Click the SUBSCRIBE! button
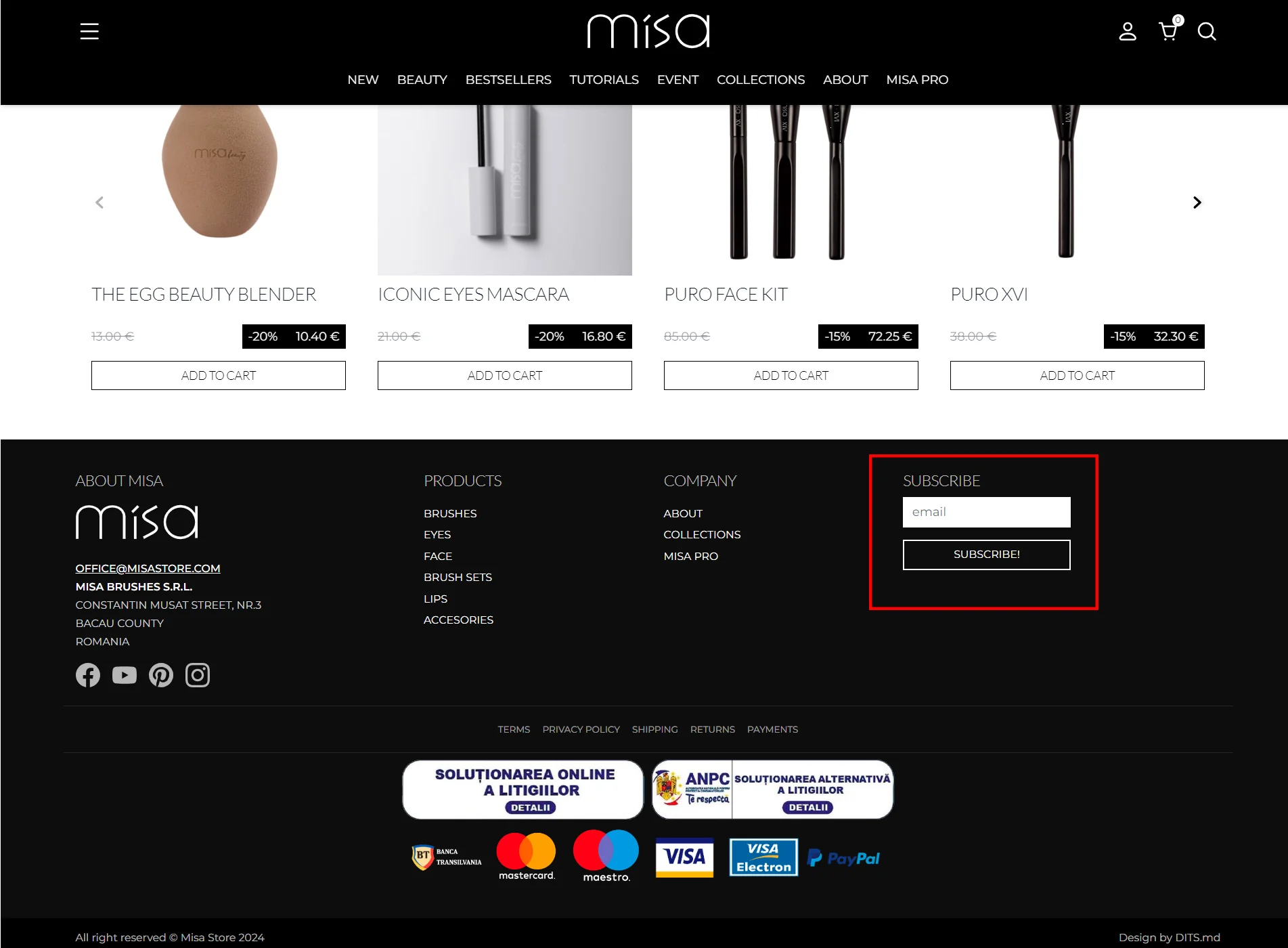1288x948 pixels. coord(987,555)
